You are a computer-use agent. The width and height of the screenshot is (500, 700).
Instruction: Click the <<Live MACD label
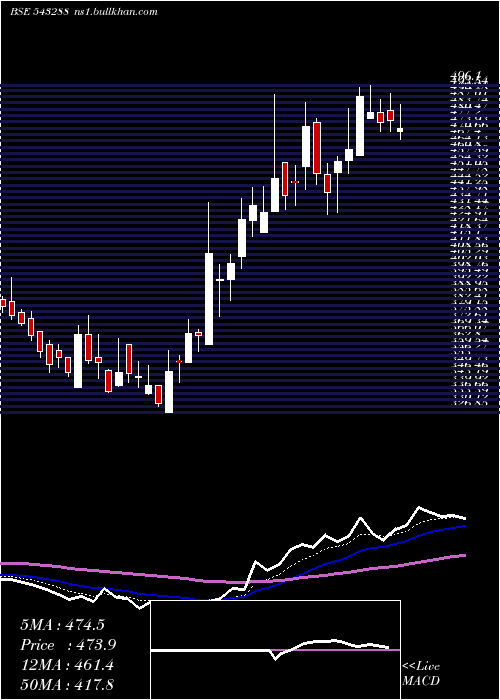point(421,673)
